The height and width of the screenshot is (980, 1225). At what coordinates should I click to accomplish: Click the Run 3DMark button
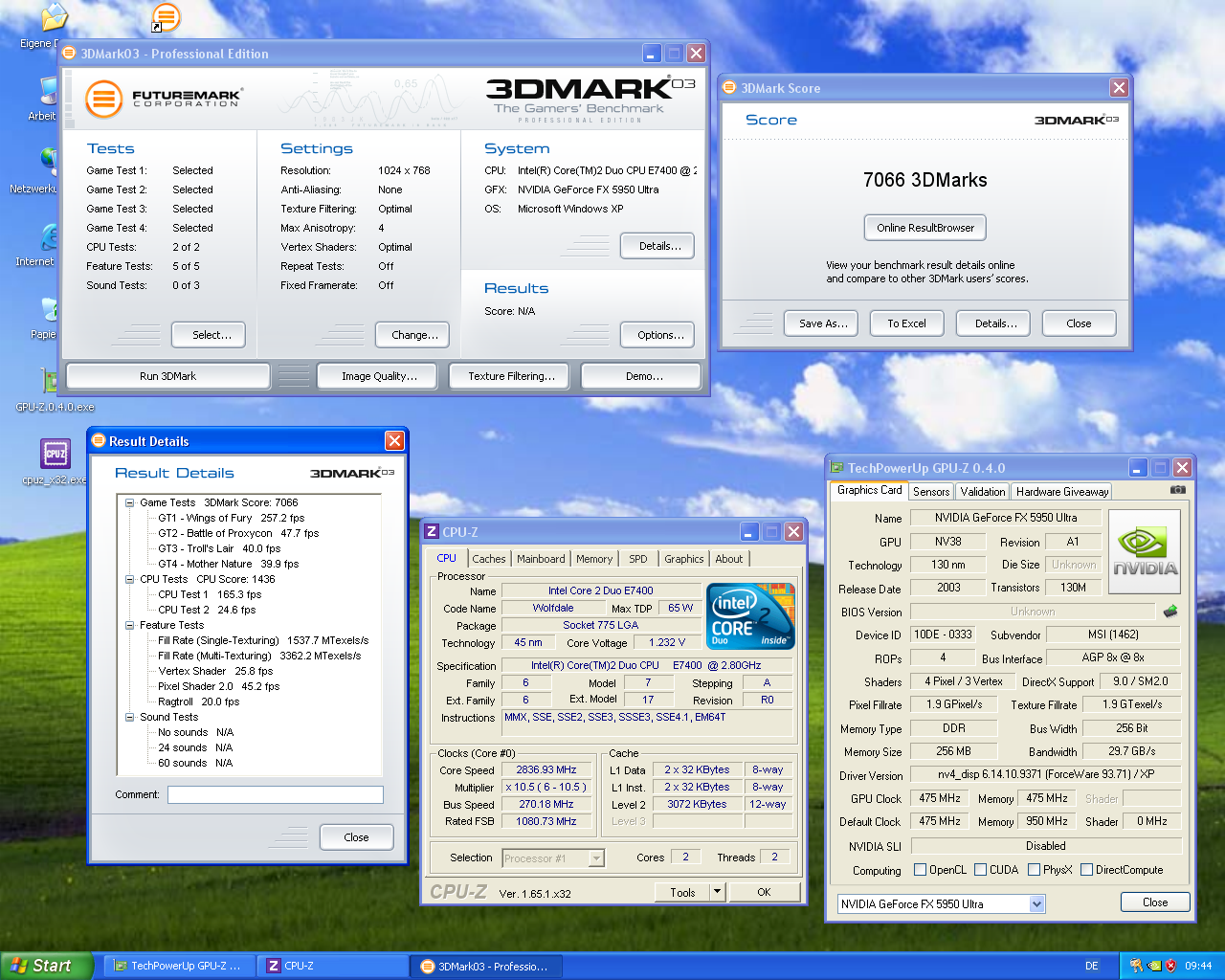coord(167,376)
